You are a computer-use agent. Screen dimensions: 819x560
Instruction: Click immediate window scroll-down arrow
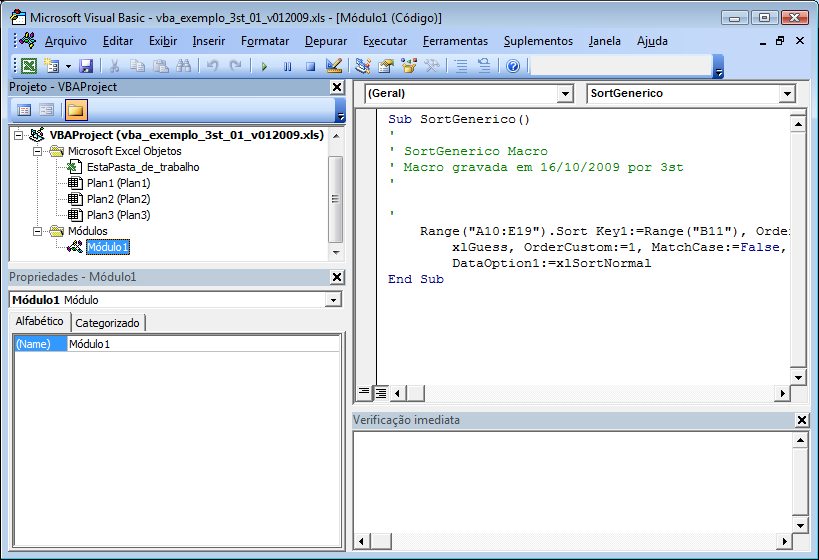(x=800, y=526)
